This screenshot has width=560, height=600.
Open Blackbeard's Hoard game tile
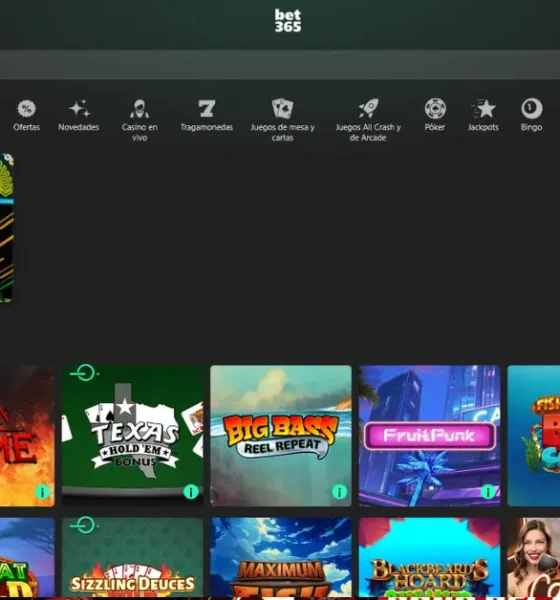(429, 558)
